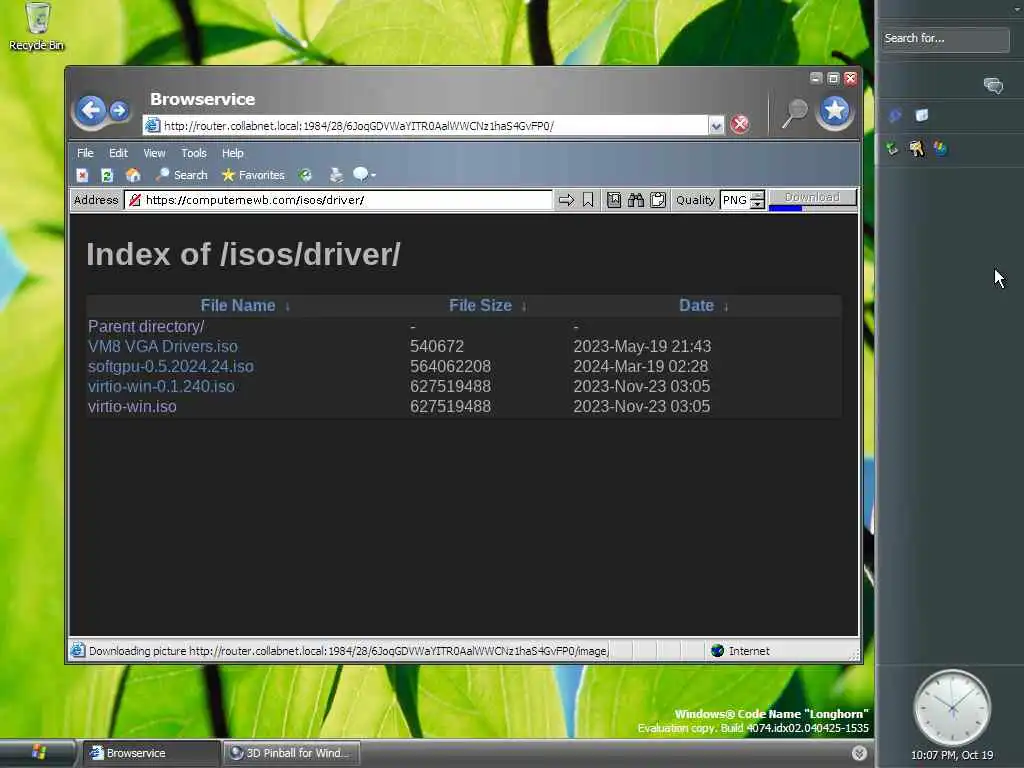The width and height of the screenshot is (1024, 768).
Task: Go back with the large blue Back arrow
Action: (91, 110)
